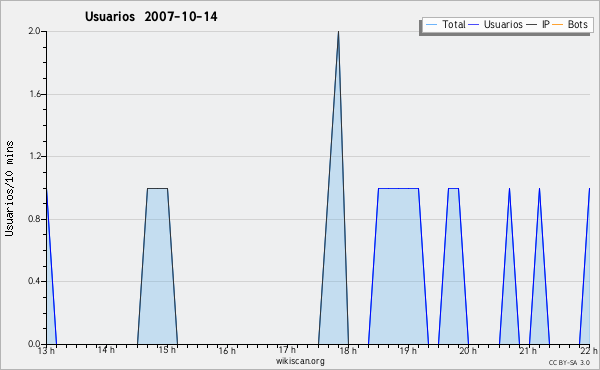This screenshot has width=600, height=370.
Task: Click the plateau top near 15 h
Action: 157,188
